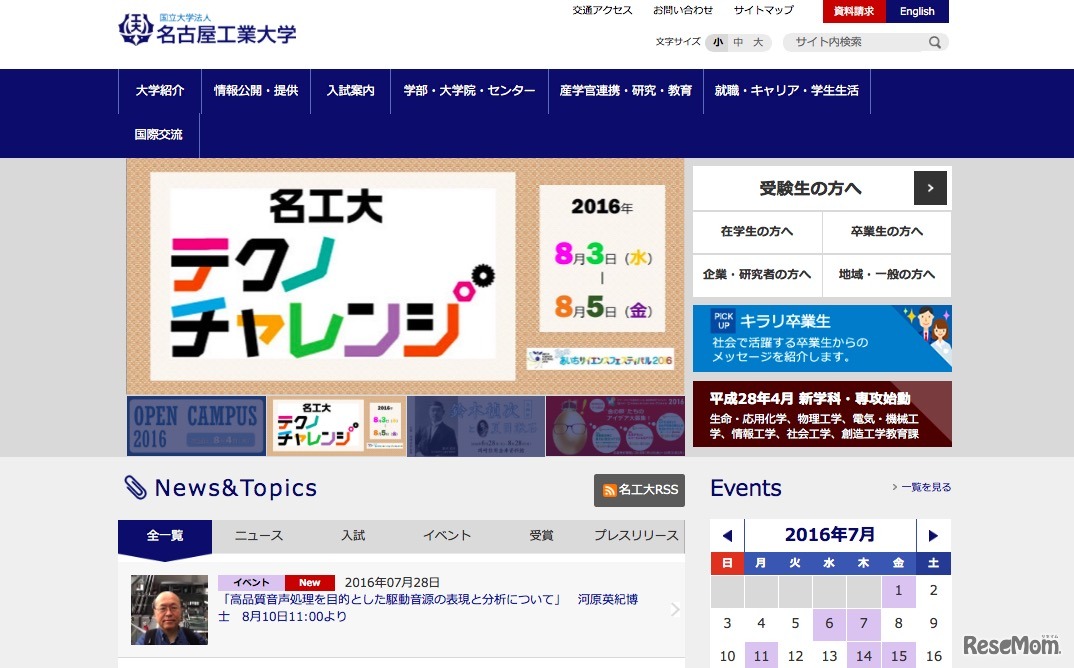The height and width of the screenshot is (668, 1074).
Task: Click the site search magnifying glass icon
Action: click(x=934, y=42)
